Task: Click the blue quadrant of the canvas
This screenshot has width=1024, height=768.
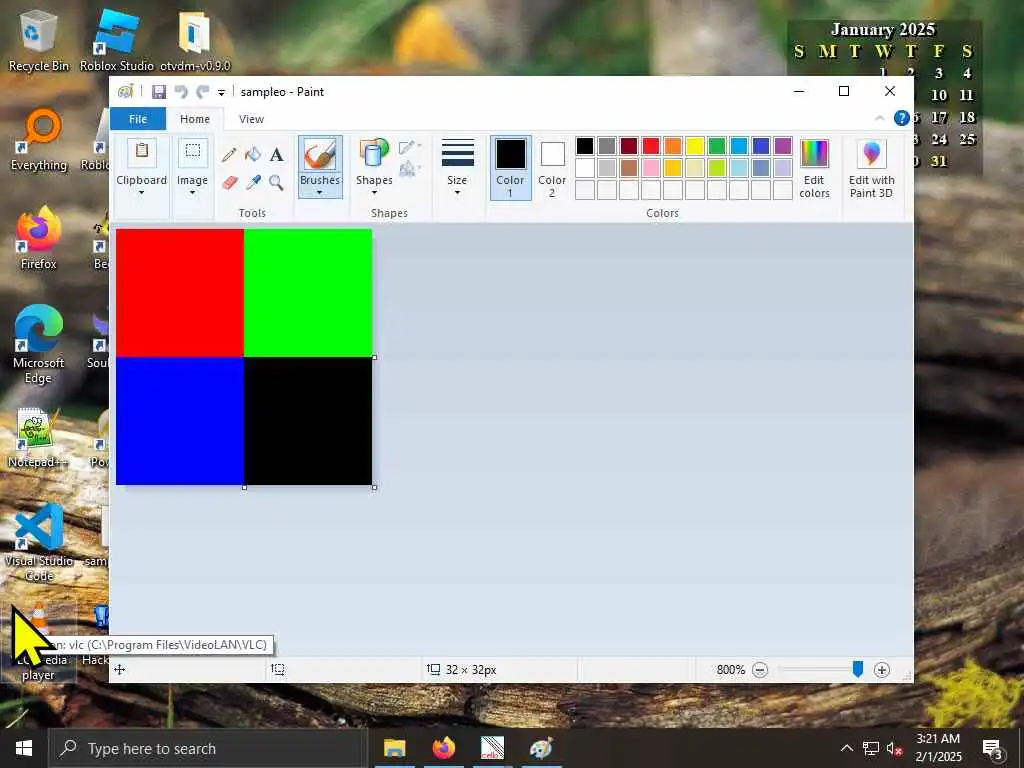Action: [x=180, y=421]
